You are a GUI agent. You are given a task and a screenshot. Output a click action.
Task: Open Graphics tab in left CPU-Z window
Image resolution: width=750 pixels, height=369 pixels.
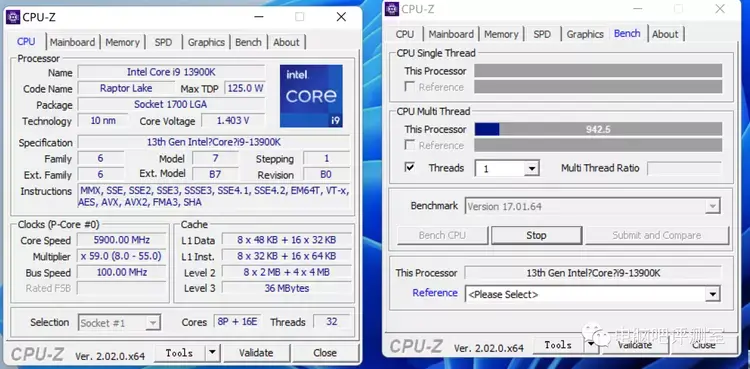(206, 42)
